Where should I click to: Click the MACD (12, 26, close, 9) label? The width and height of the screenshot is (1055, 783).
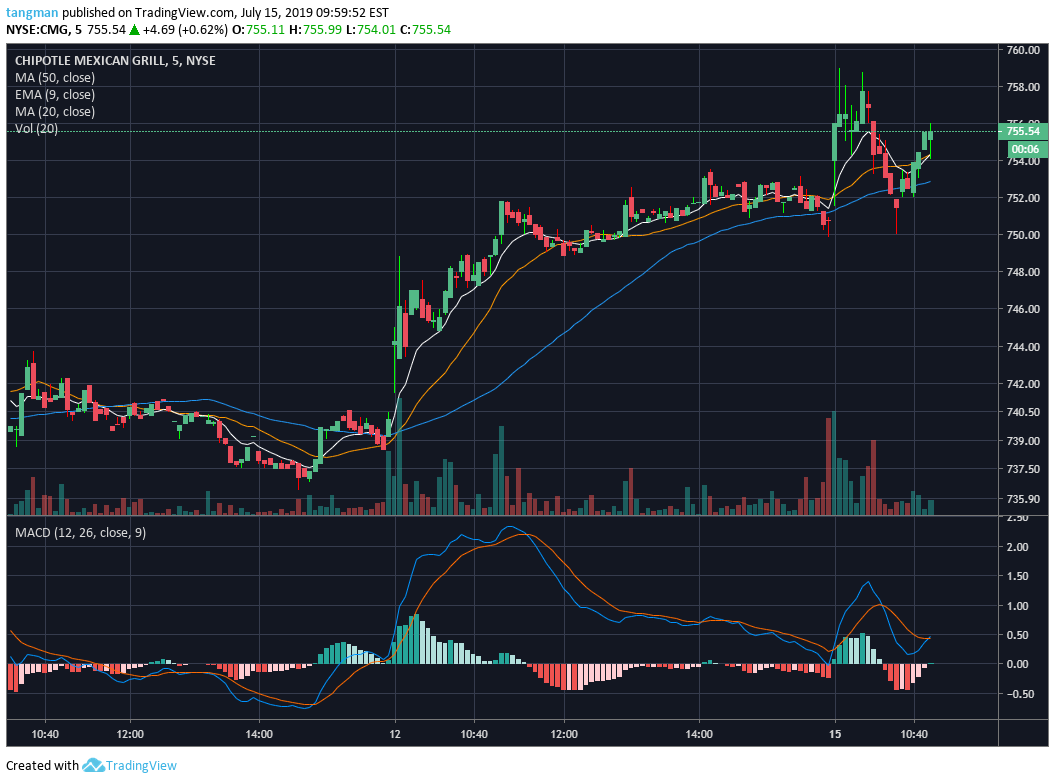click(x=80, y=532)
